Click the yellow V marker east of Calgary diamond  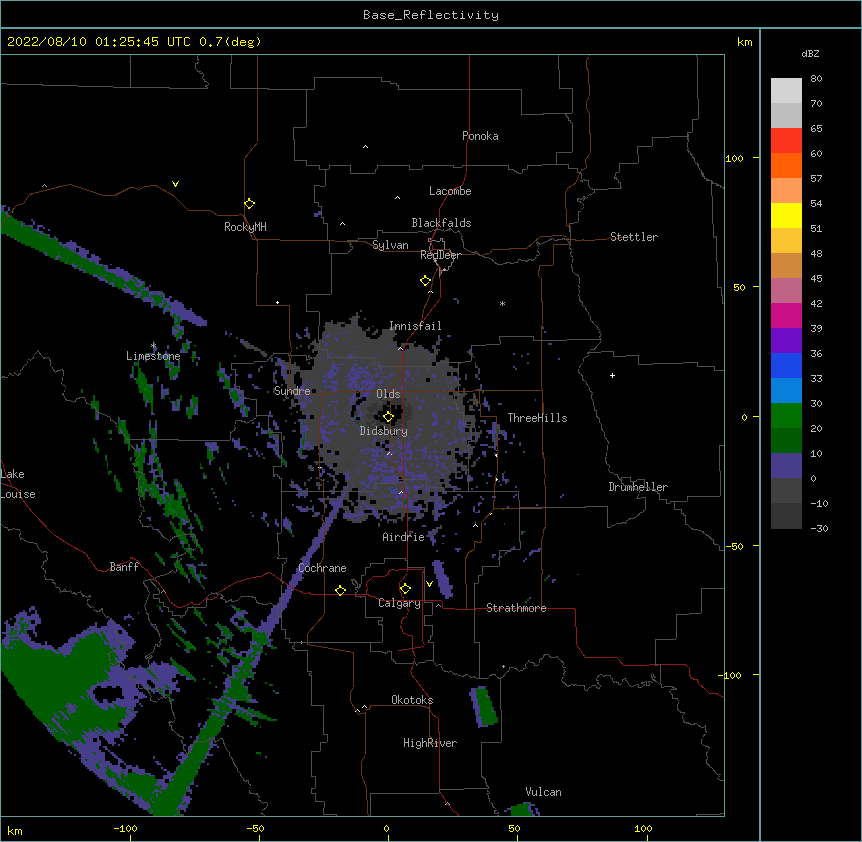tap(429, 584)
